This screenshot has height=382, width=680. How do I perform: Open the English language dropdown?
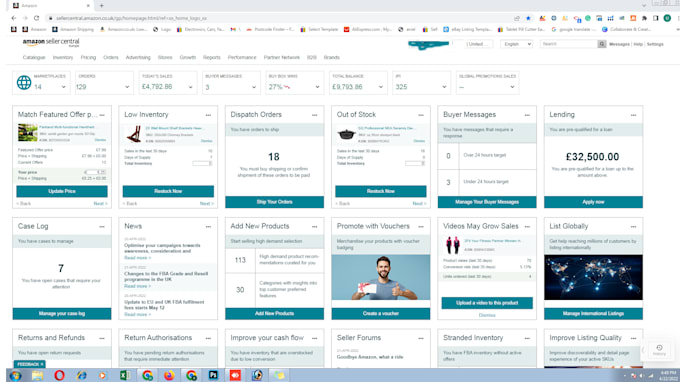tap(516, 44)
